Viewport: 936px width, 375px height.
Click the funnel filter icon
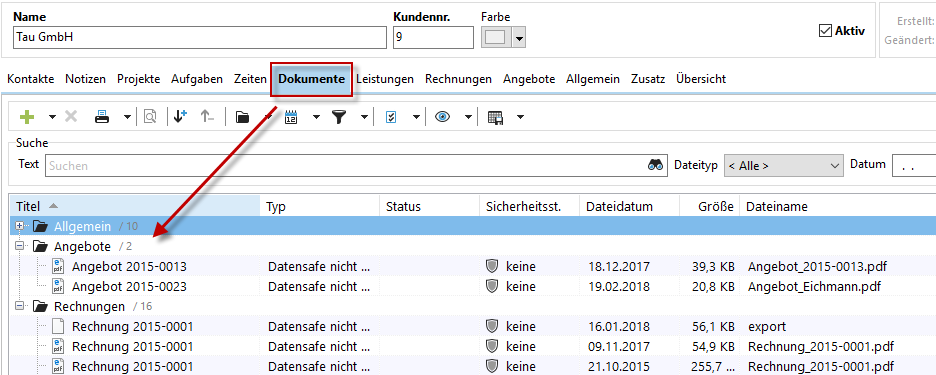[x=339, y=117]
